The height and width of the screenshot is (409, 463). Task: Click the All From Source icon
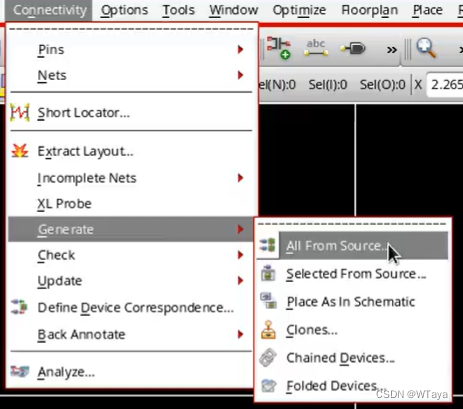(x=268, y=245)
